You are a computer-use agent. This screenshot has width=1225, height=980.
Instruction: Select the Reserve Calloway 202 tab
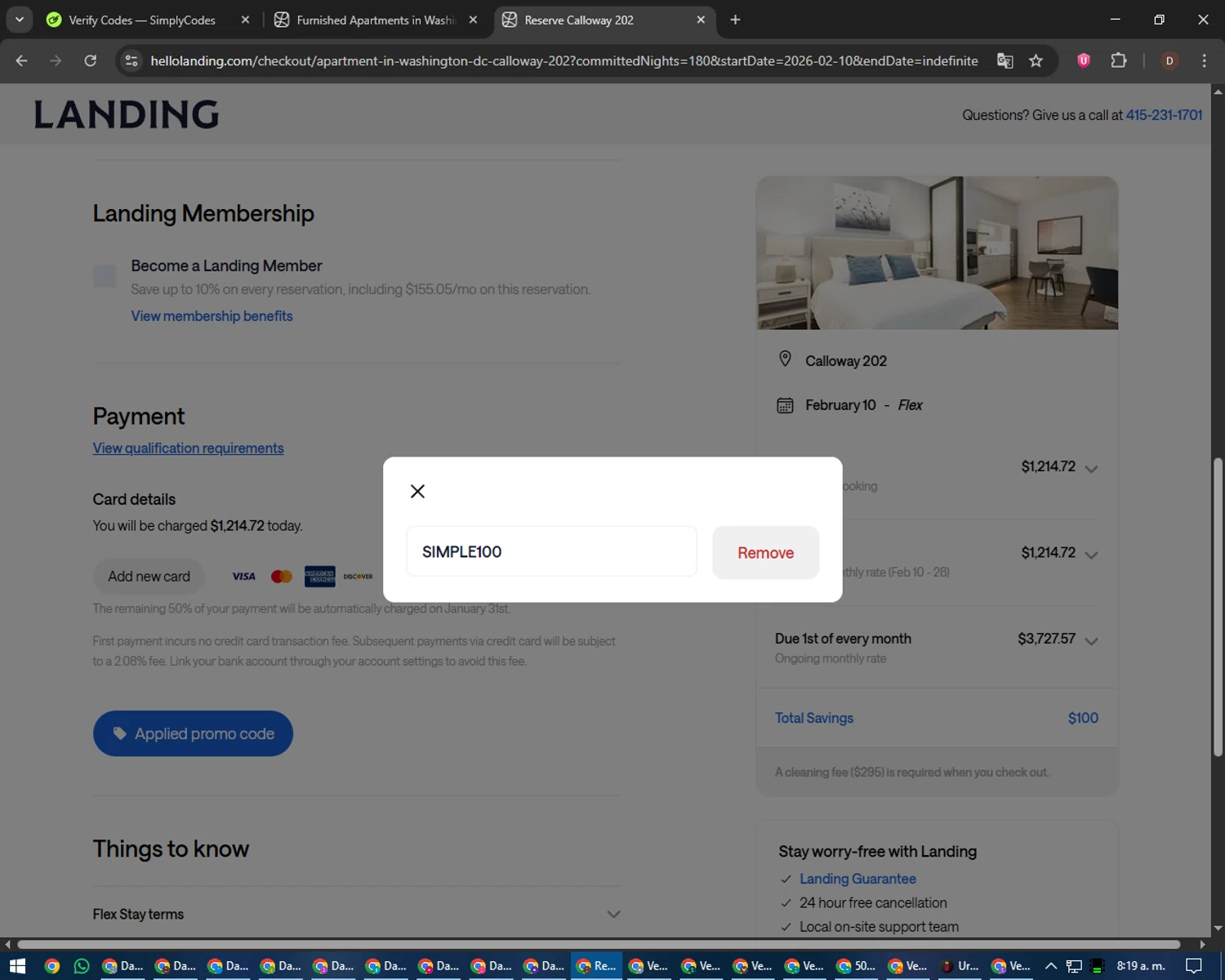click(579, 20)
